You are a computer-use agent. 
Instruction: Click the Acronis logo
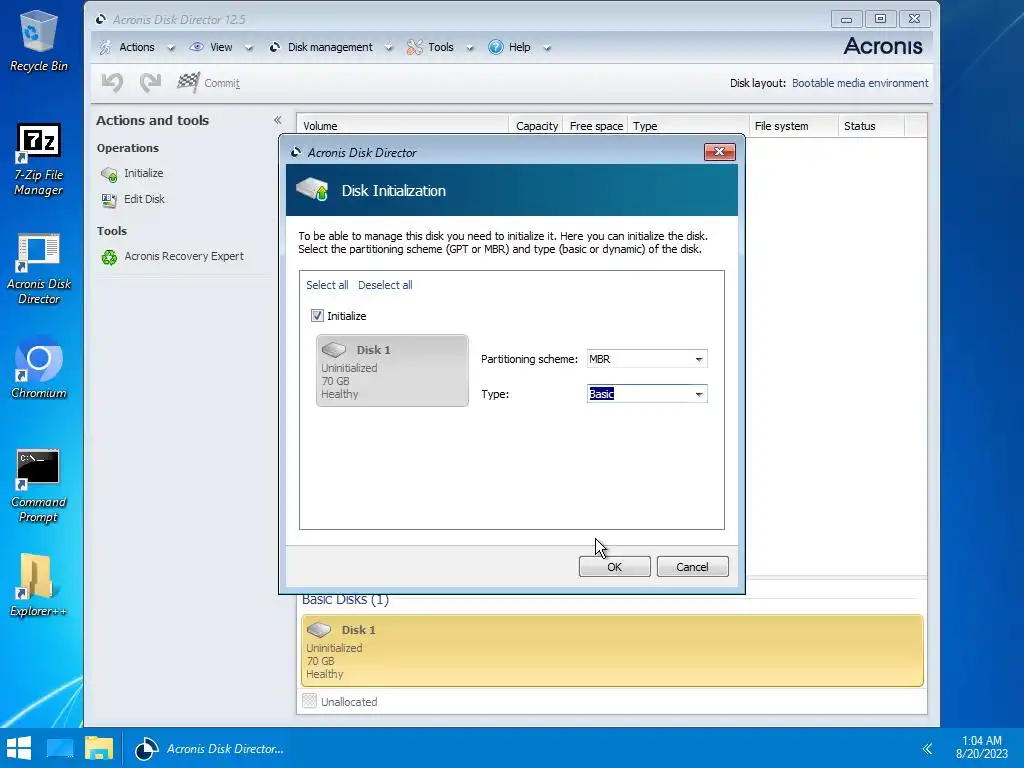pos(883,46)
